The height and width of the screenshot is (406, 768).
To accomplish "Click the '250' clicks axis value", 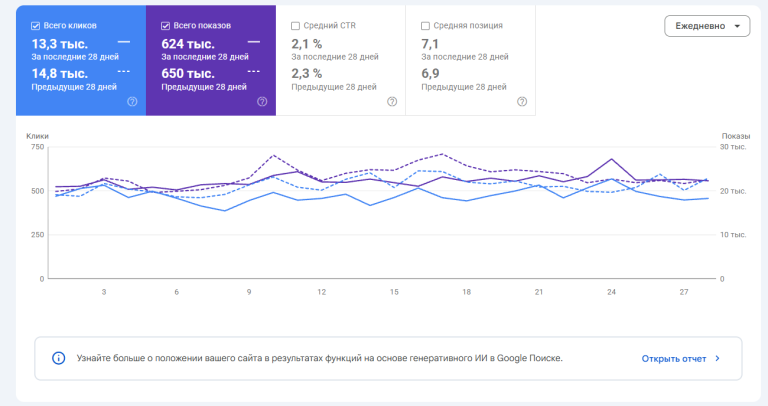I will click(38, 235).
